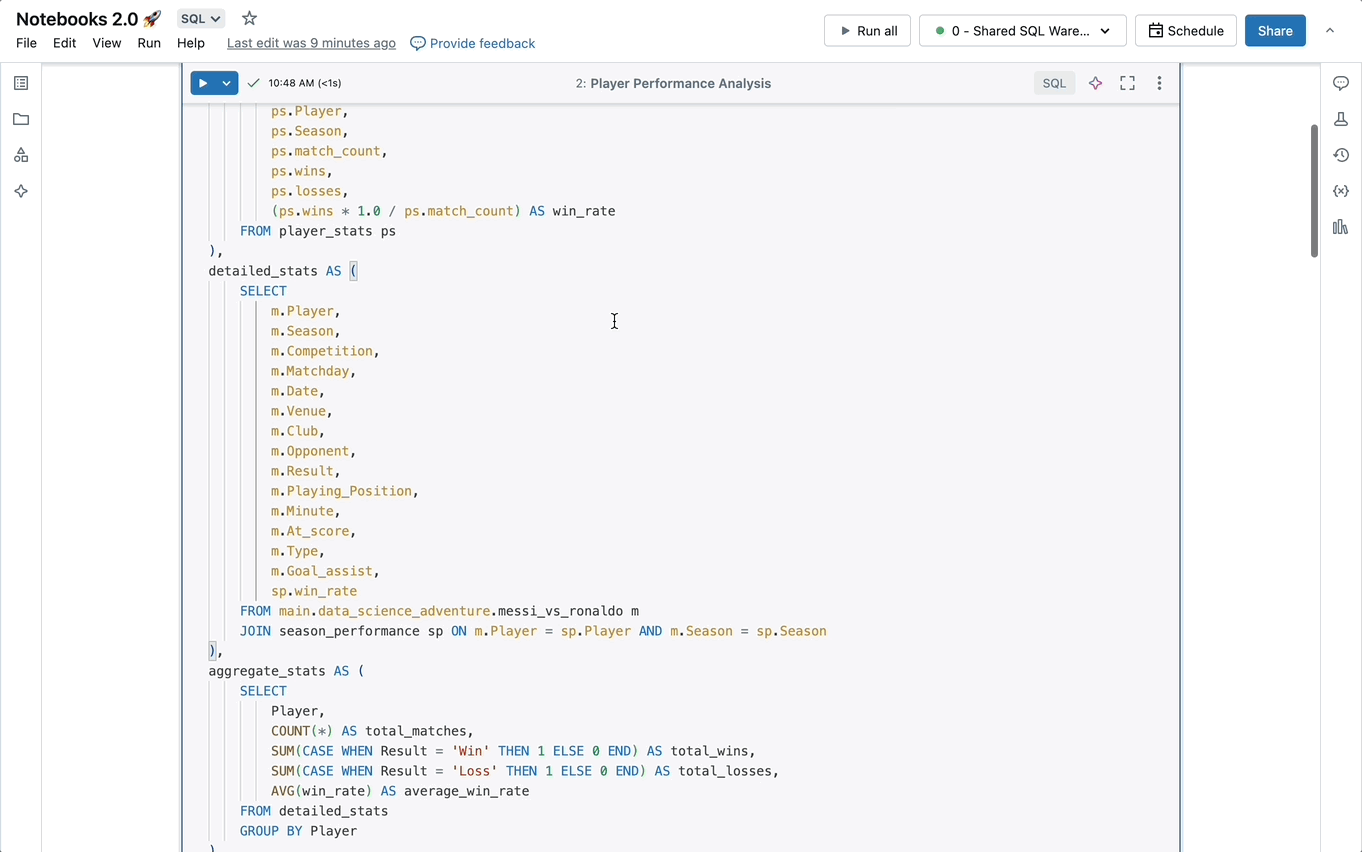
Task: Open the table of contents sidebar
Action: click(21, 83)
